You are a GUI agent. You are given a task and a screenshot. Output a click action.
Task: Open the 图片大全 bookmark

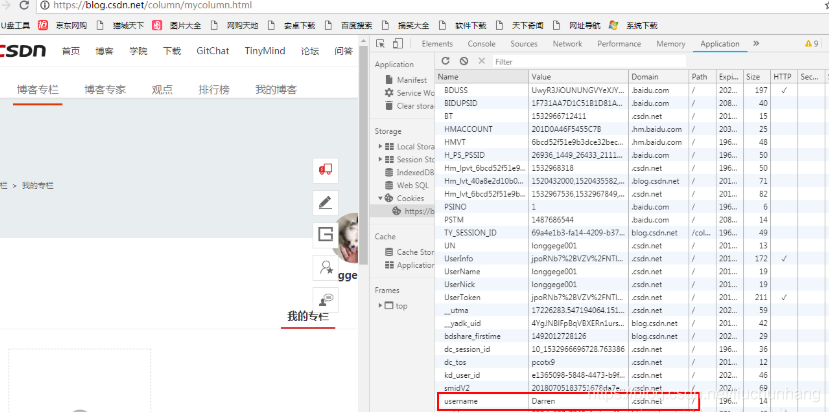tap(177, 25)
